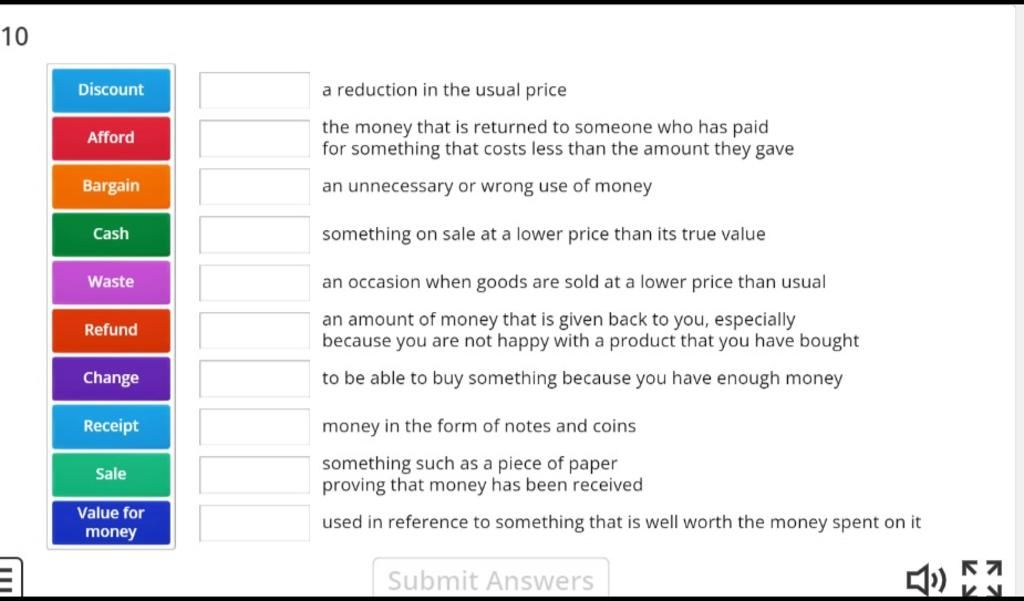The height and width of the screenshot is (601, 1024).
Task: Click the speaker volume icon
Action: (926, 579)
